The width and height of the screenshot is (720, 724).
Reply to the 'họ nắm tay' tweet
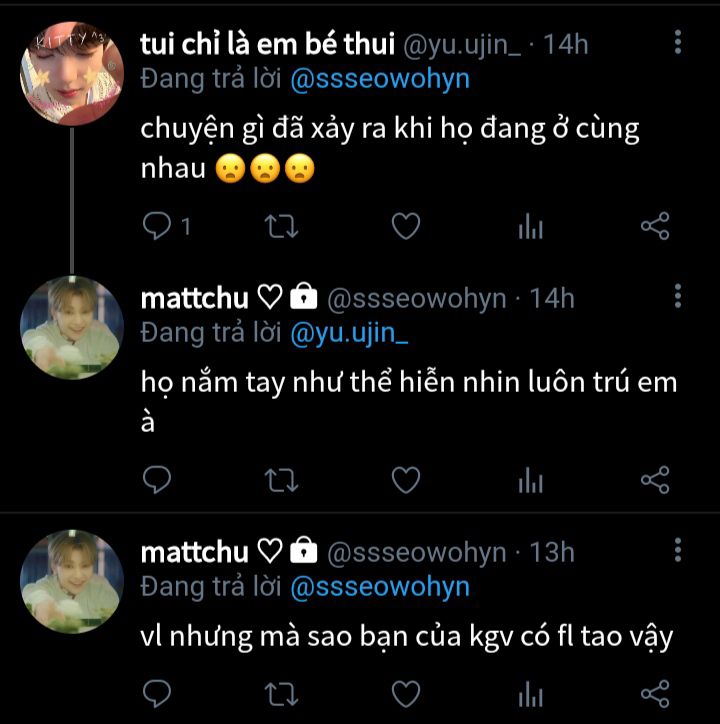pyautogui.click(x=158, y=481)
